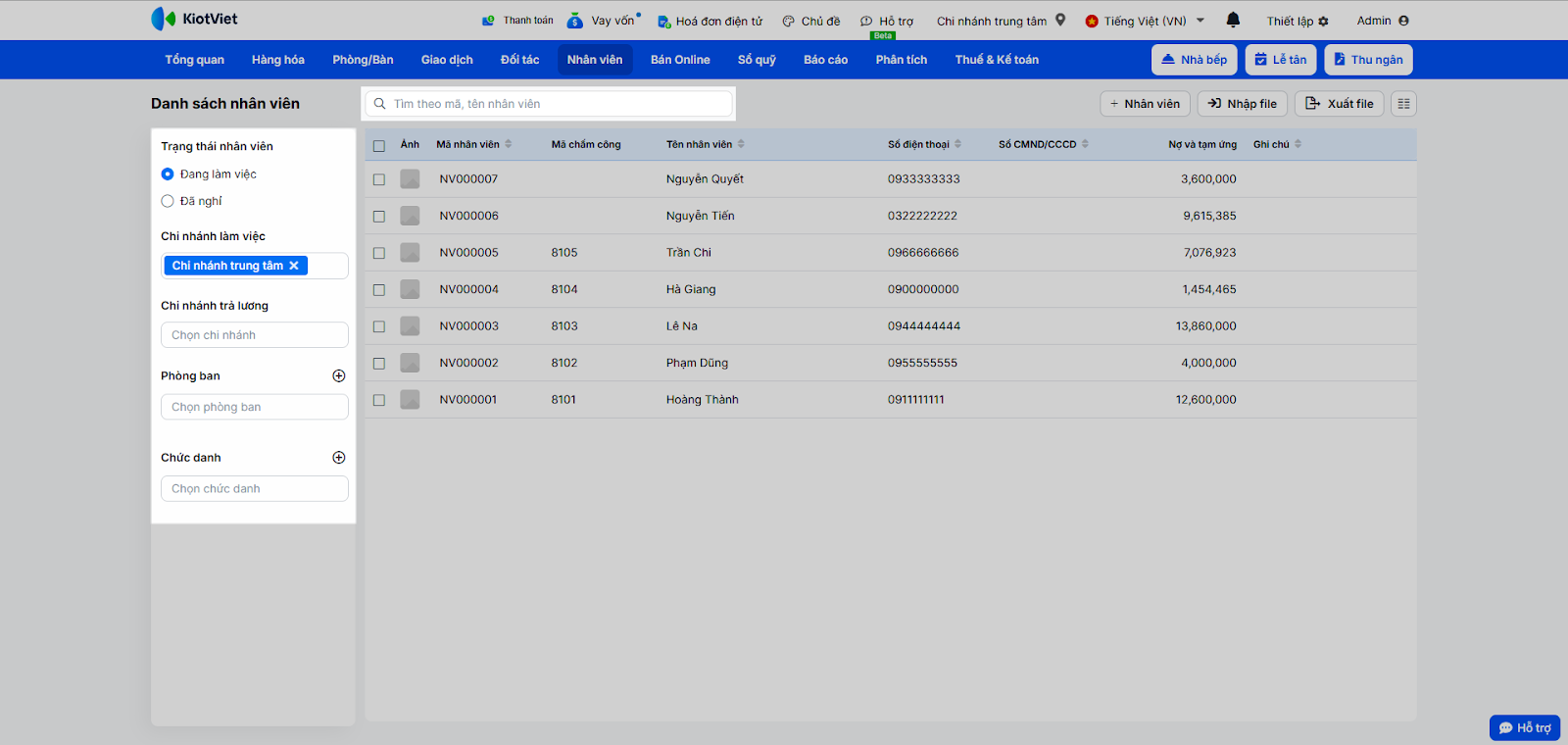This screenshot has height=745, width=1568.
Task: Click the timekeeping code 8104
Action: 564,289
